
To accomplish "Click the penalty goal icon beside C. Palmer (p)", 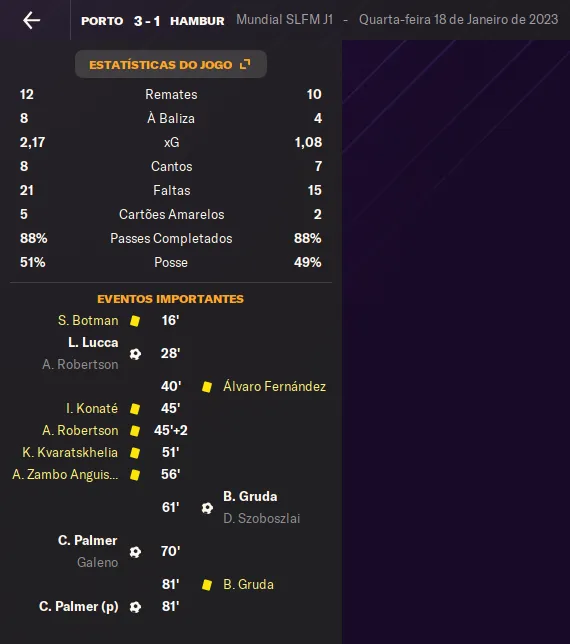I will point(135,607).
